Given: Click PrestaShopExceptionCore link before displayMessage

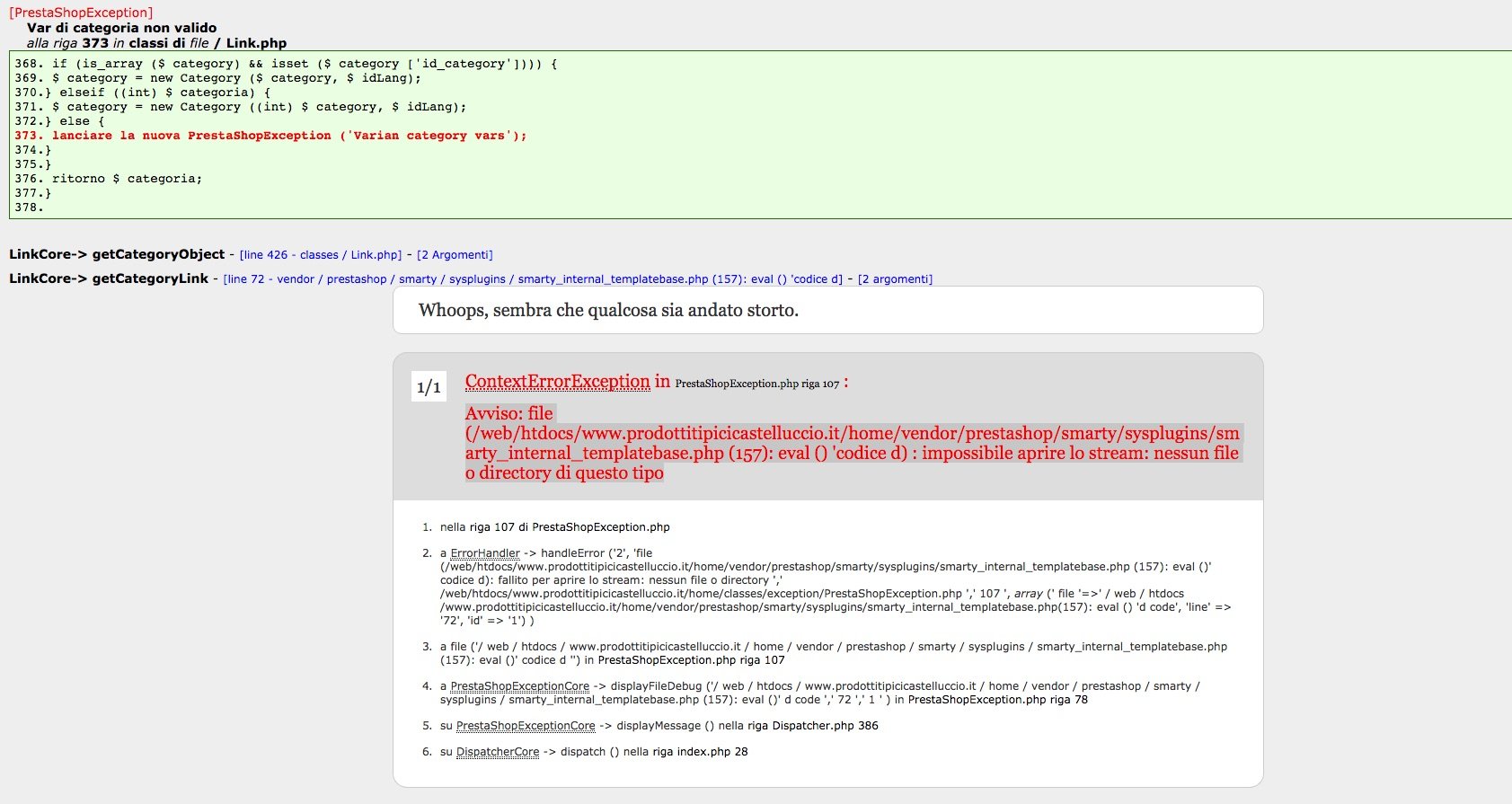Looking at the screenshot, I should click(526, 726).
